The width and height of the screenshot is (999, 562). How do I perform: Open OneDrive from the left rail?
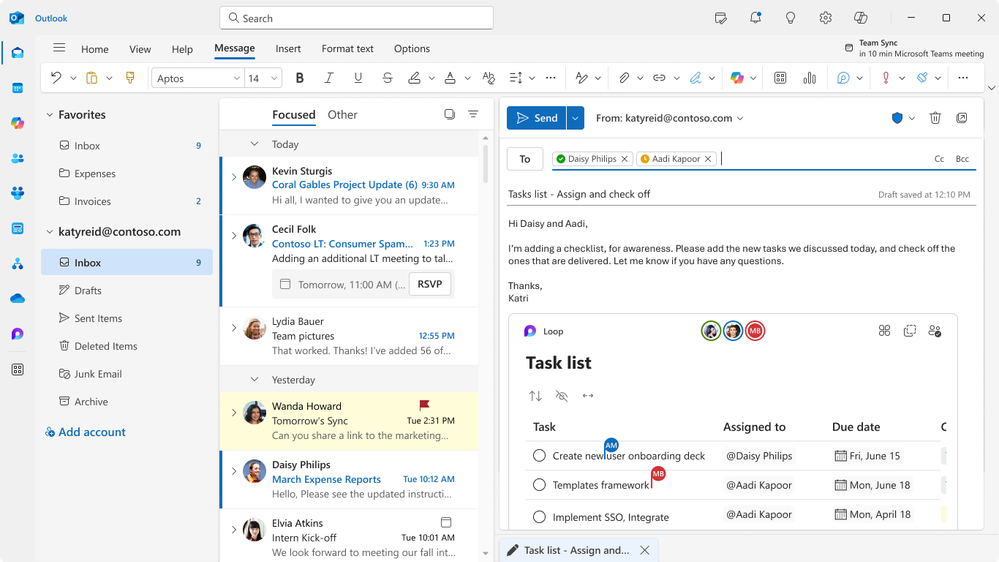[x=17, y=298]
